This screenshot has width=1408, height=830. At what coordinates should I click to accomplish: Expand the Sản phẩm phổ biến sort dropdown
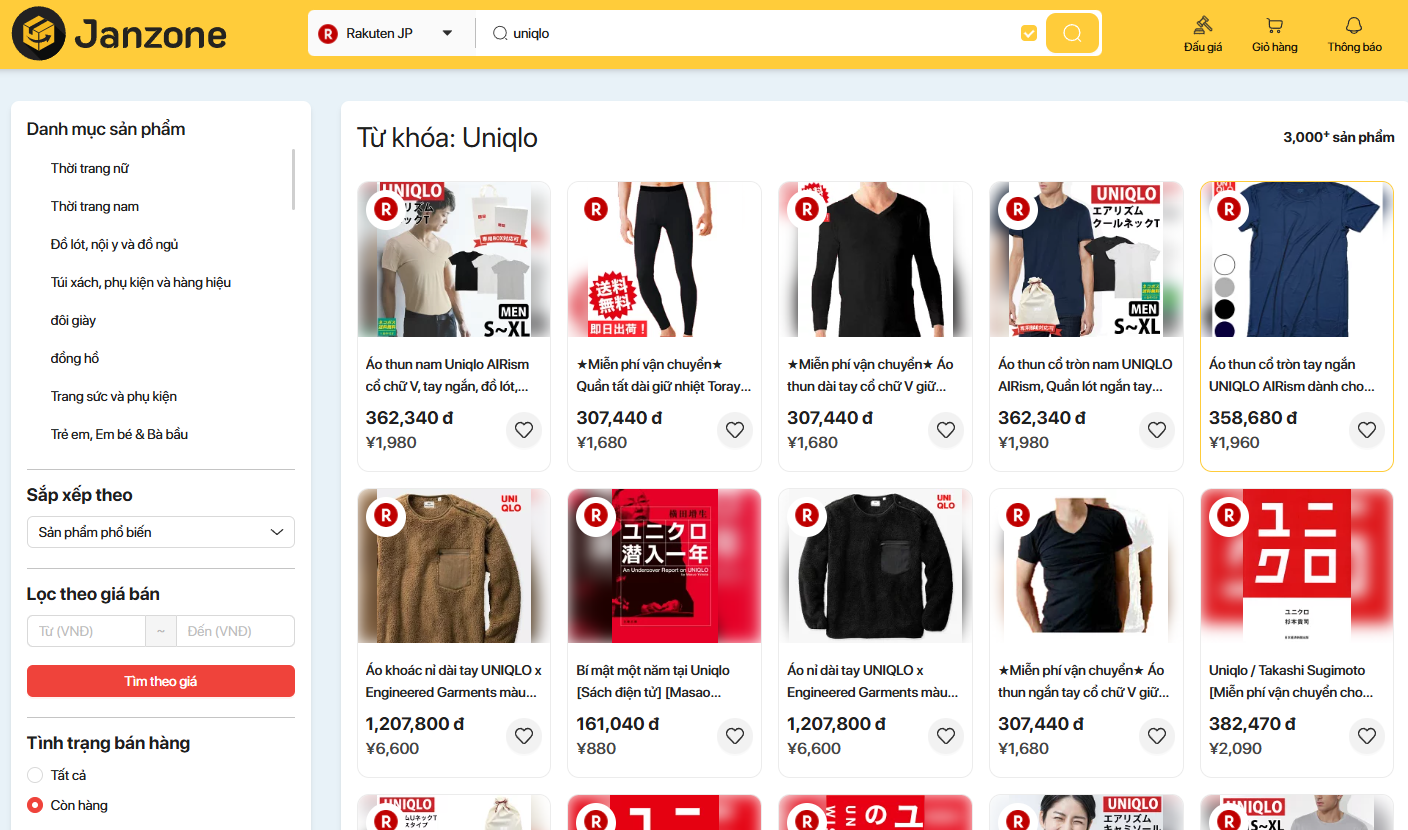[161, 532]
